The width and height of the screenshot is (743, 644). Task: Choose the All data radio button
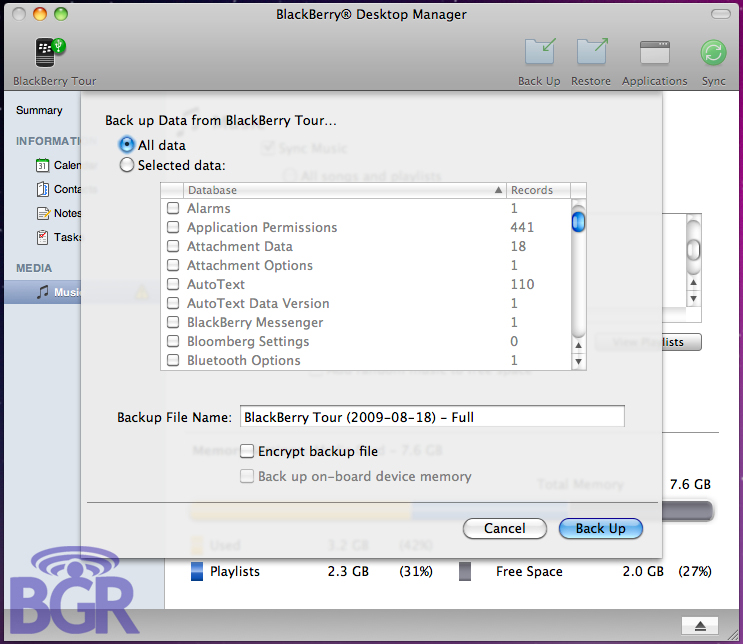tap(127, 145)
